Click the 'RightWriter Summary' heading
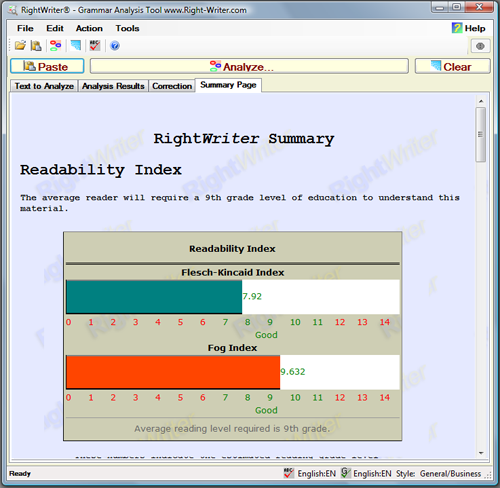Image resolution: width=500 pixels, height=488 pixels. click(x=244, y=139)
